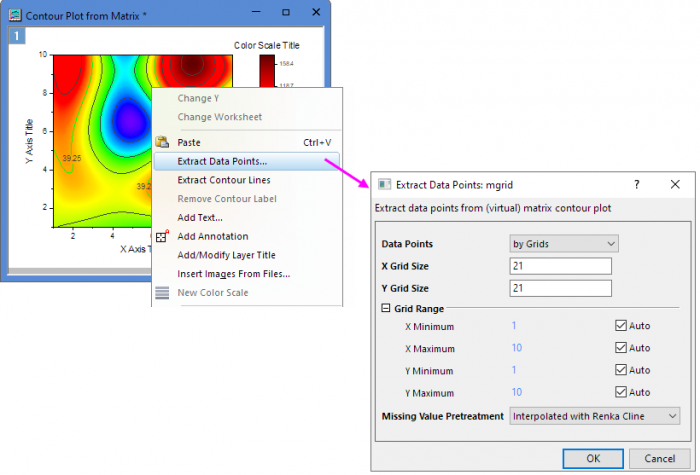Viewport: 700px width, 475px height.
Task: Click the Extract Data Points dialog icon
Action: coord(383,185)
